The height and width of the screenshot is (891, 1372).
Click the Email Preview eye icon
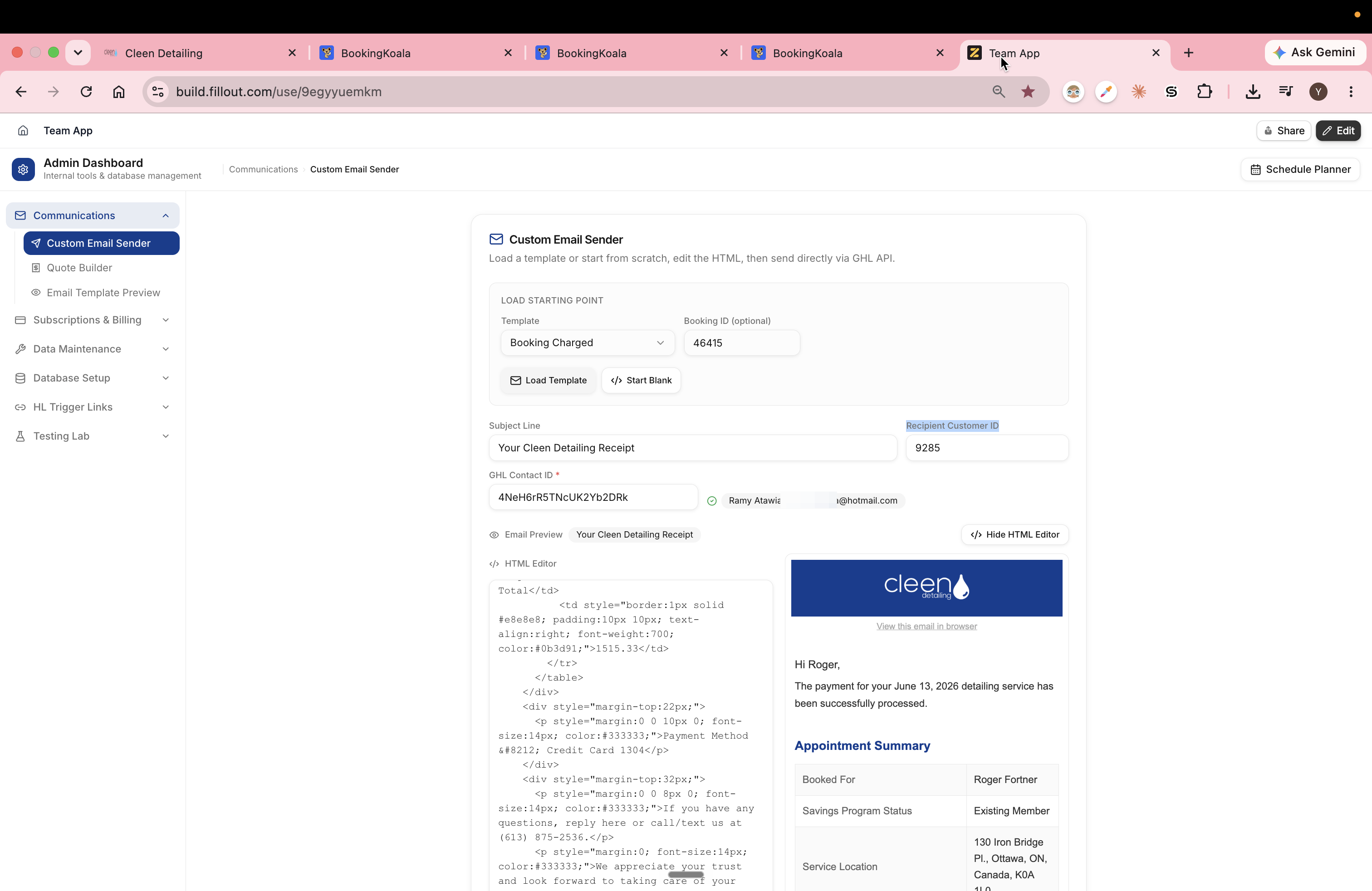pos(494,535)
